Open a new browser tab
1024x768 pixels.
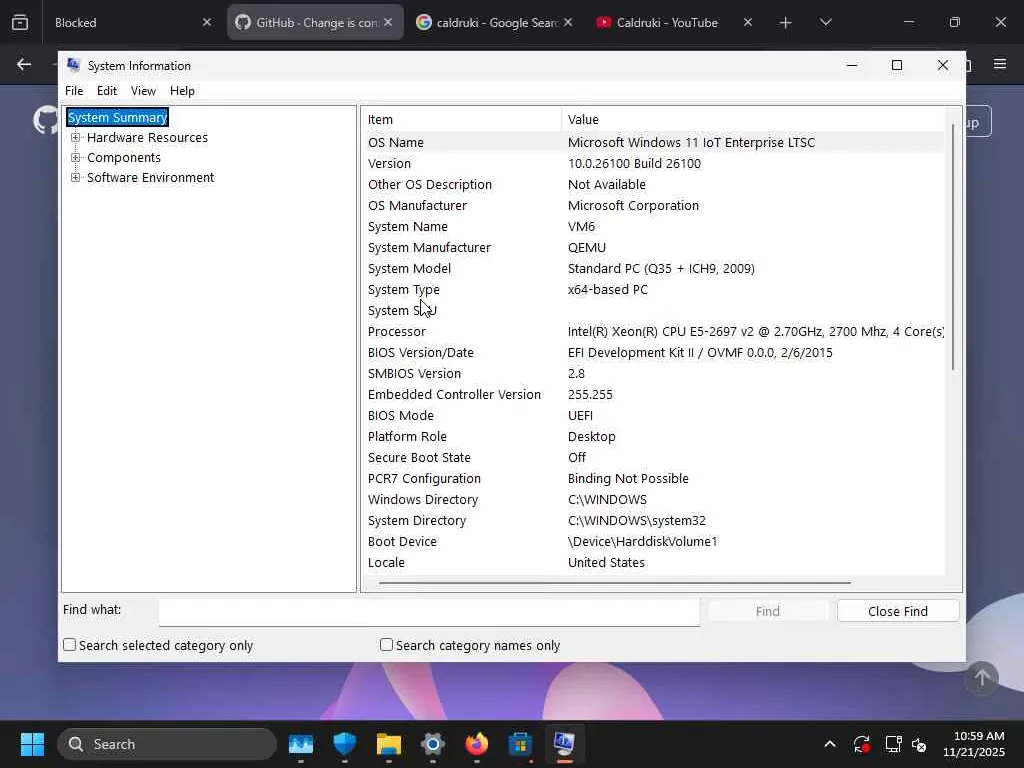tap(786, 23)
